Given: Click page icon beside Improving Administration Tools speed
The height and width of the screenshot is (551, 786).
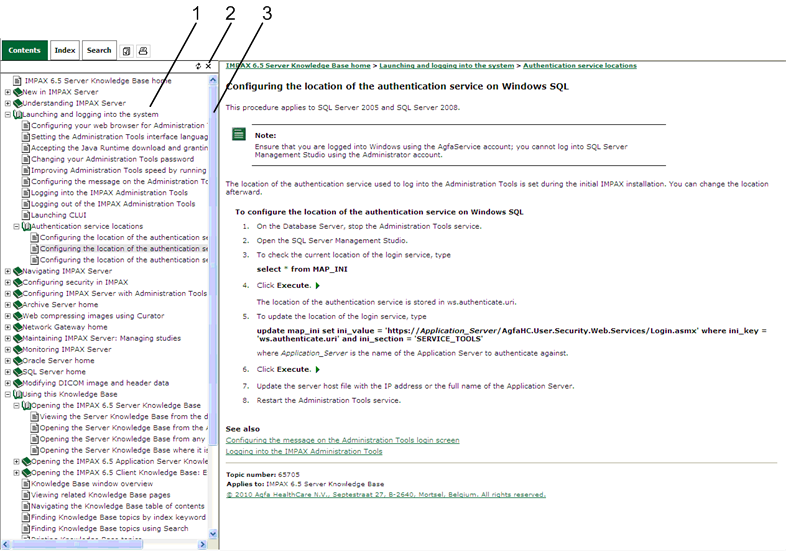Looking at the screenshot, I should click(26, 170).
